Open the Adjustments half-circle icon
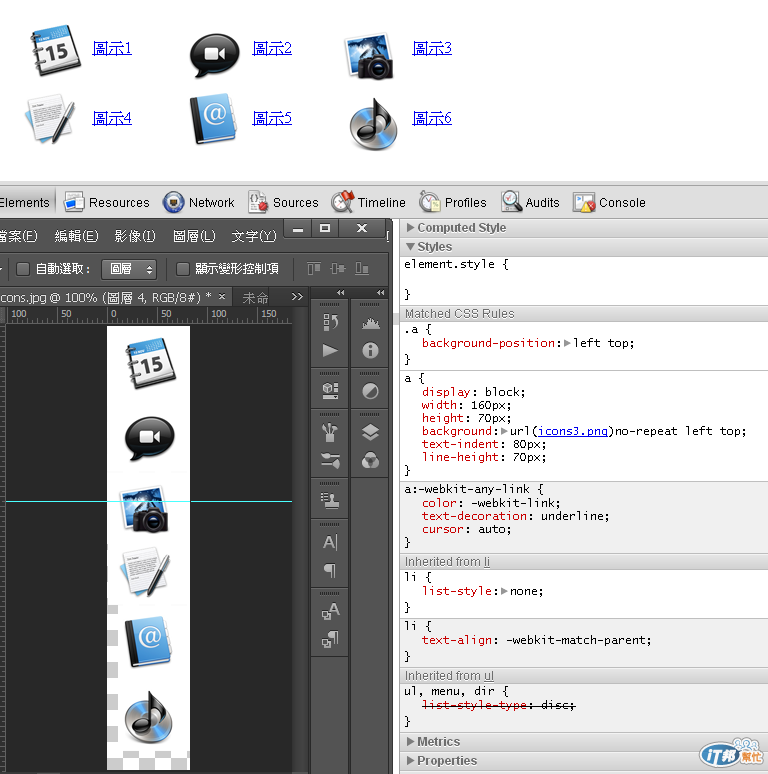Image resolution: width=768 pixels, height=774 pixels. (x=370, y=391)
